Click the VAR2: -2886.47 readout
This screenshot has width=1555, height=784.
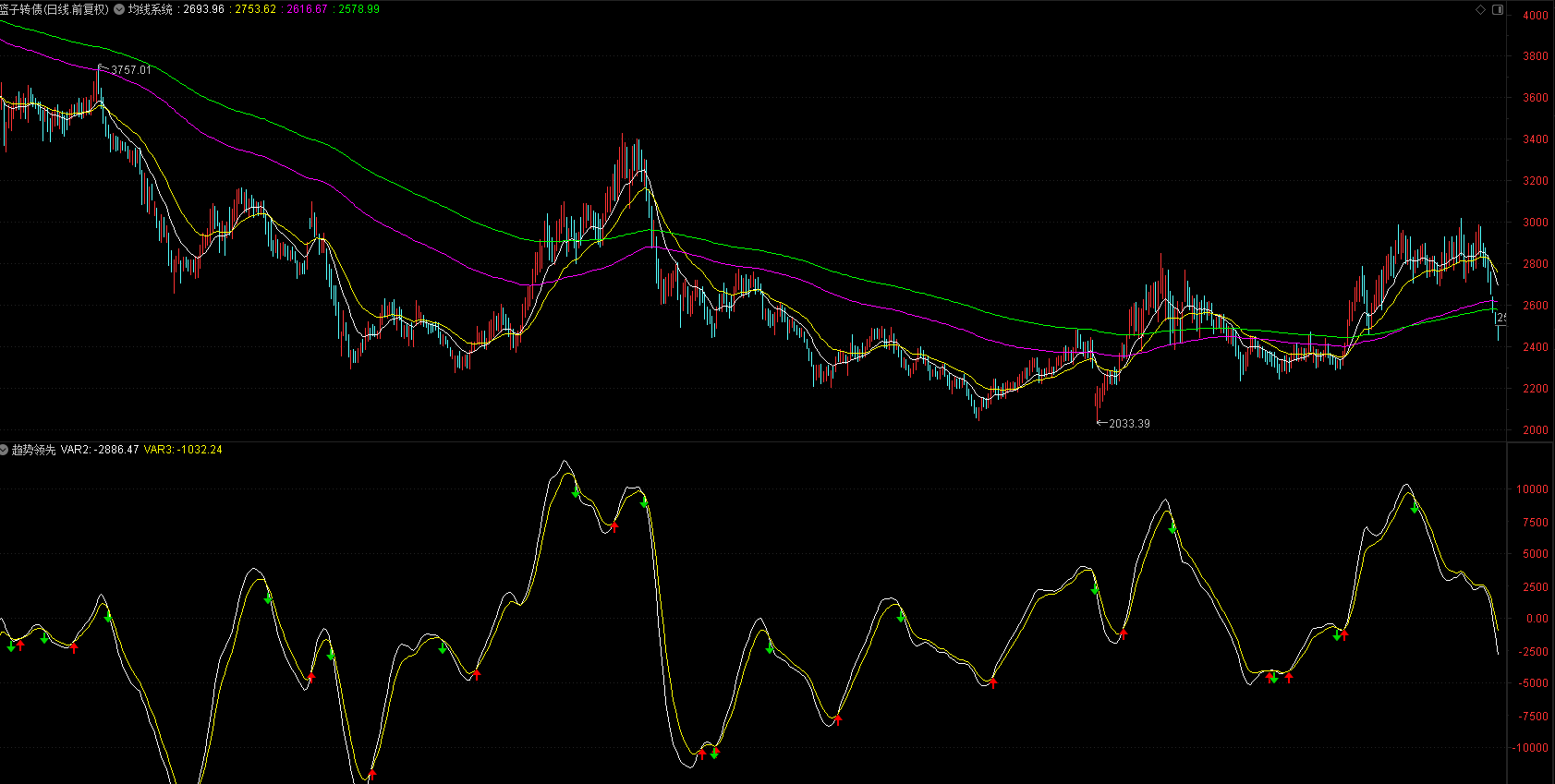click(100, 450)
